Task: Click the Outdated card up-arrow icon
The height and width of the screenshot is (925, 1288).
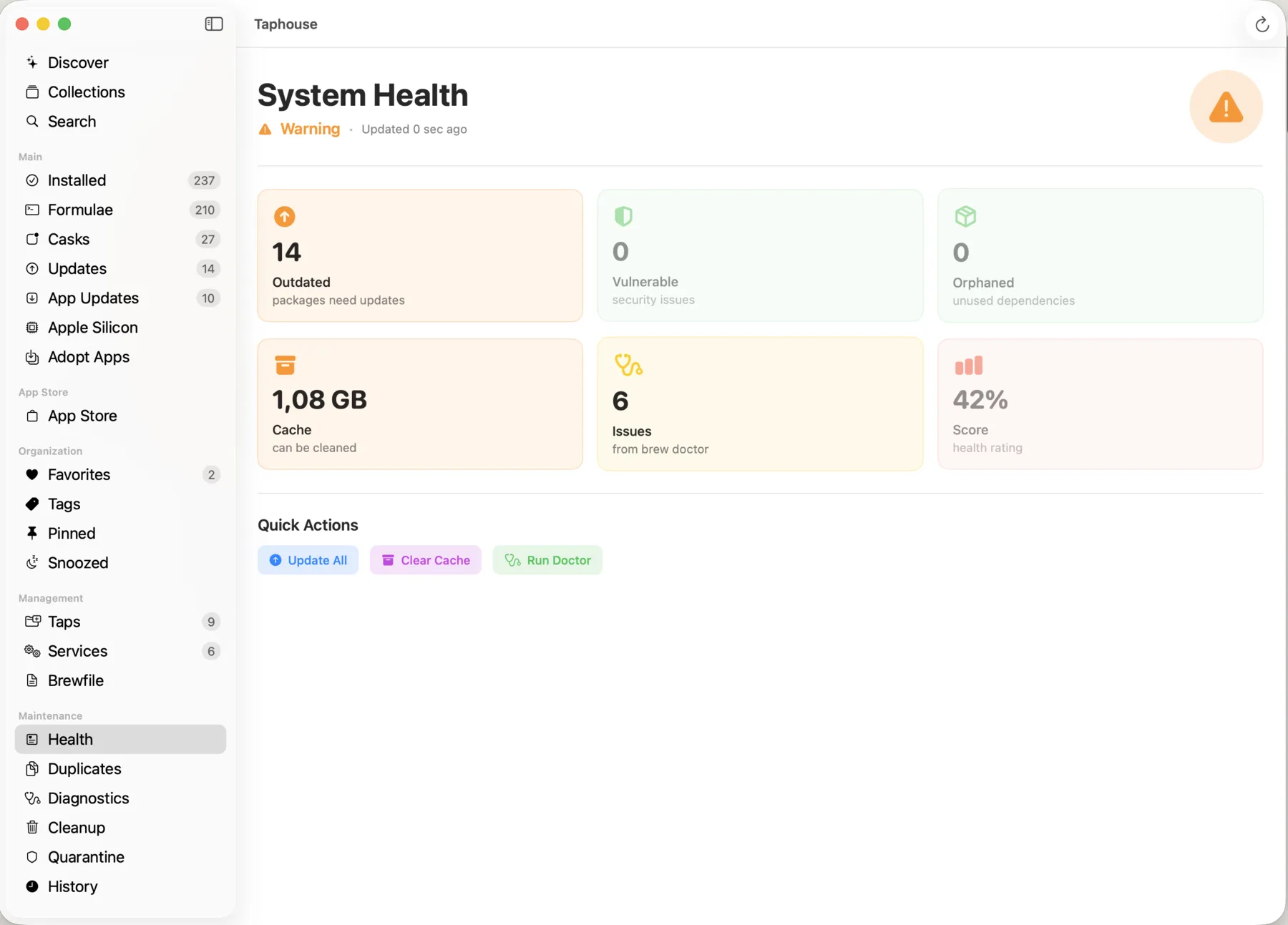Action: coord(284,216)
